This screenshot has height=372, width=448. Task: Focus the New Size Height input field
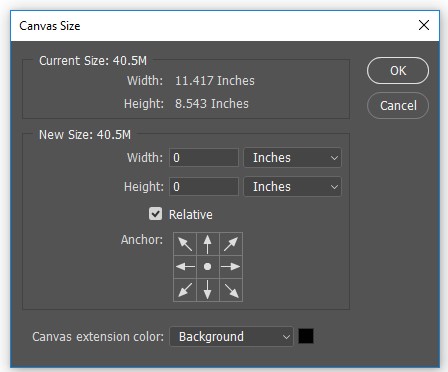point(204,187)
